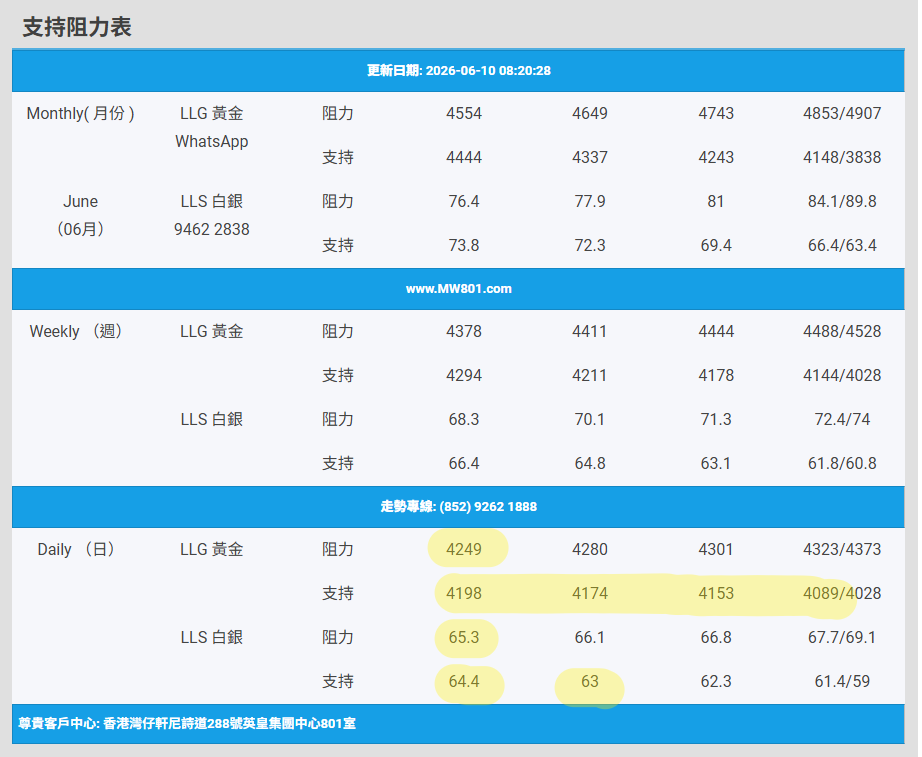Click LLS 白銀 label in Daily section
Image resolution: width=922 pixels, height=757 pixels.
[x=212, y=638]
